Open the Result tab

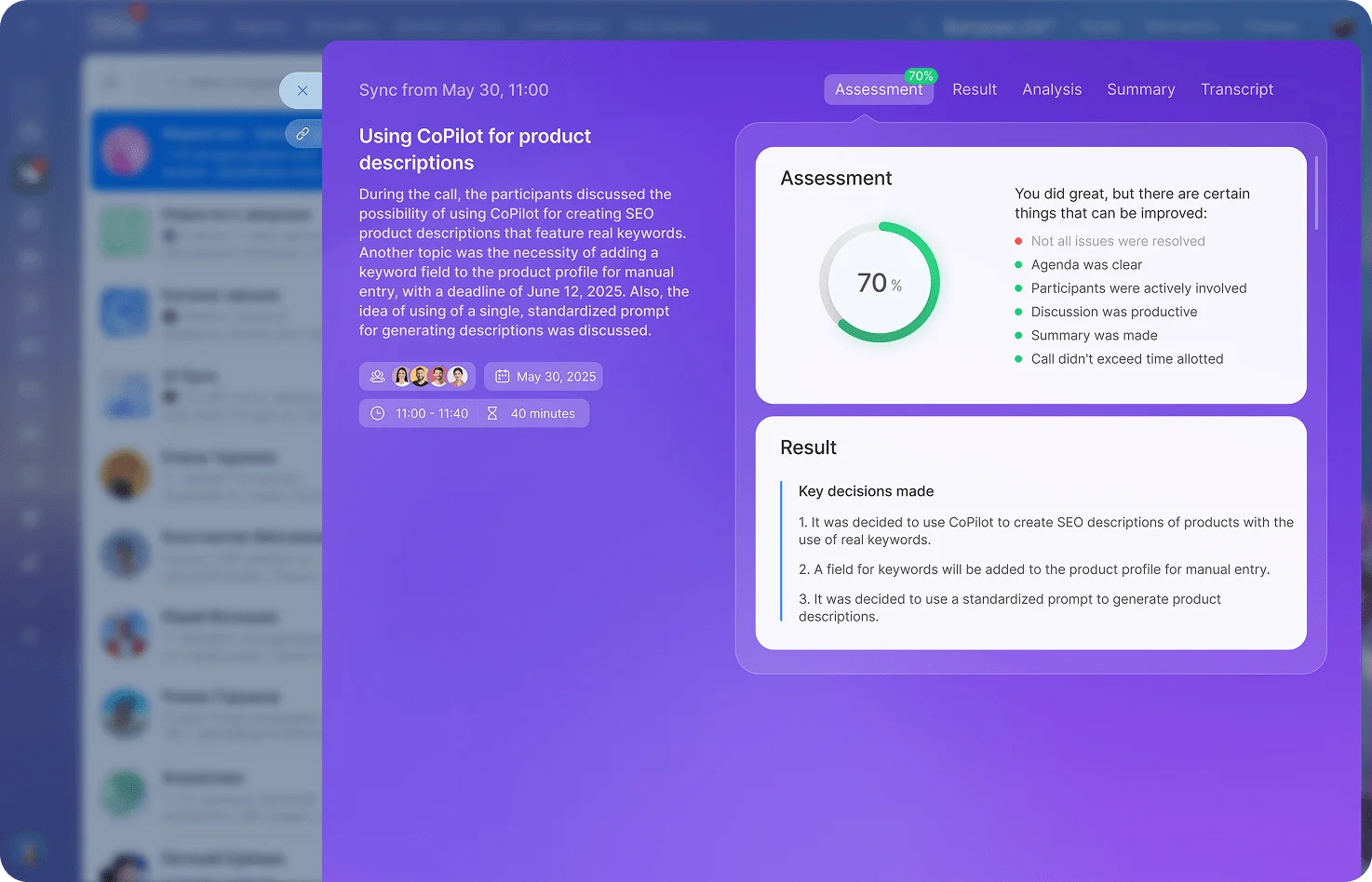(x=974, y=90)
